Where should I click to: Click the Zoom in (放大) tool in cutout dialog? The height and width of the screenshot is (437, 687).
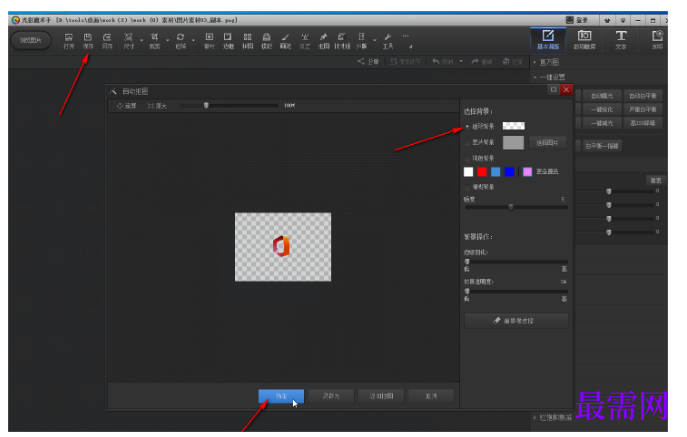157,106
